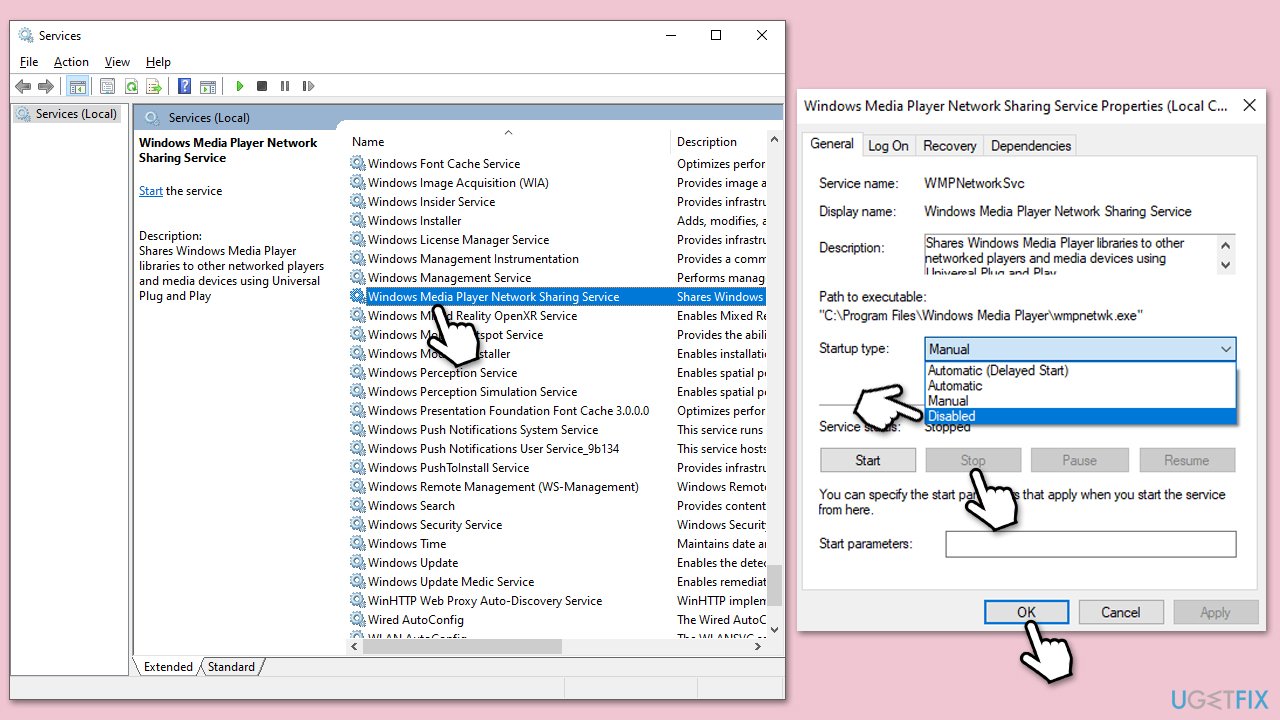Viewport: 1280px width, 720px height.
Task: Click the Pause Service toolbar icon
Action: 285,87
